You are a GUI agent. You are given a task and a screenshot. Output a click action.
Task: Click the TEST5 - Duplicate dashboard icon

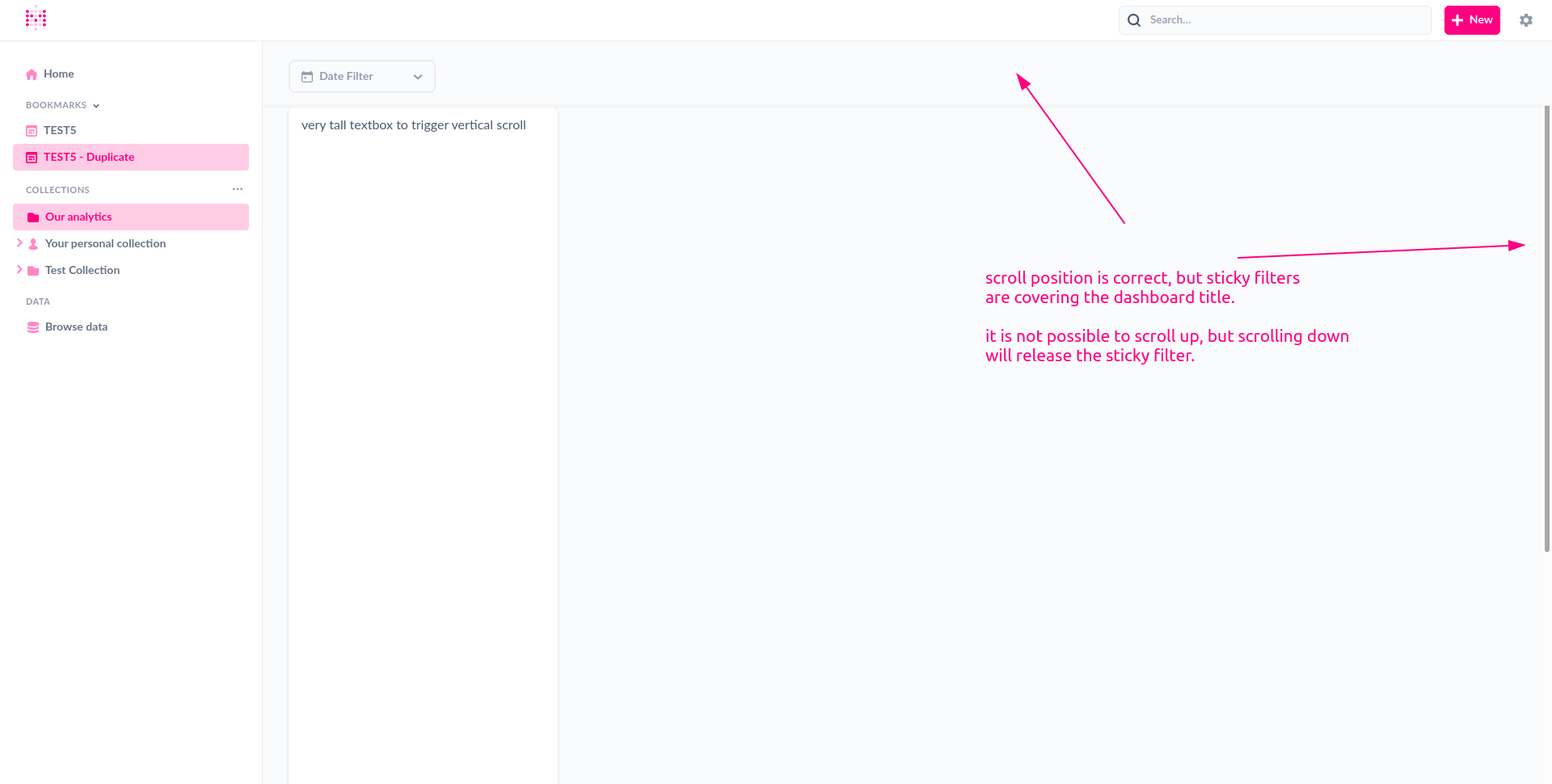click(x=31, y=157)
